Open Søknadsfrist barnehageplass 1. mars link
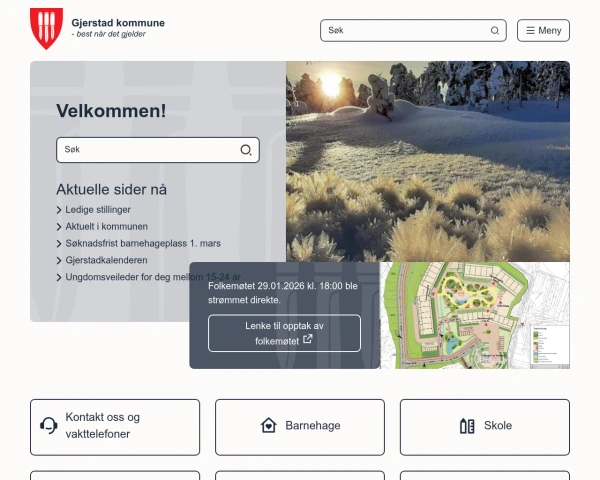The height and width of the screenshot is (480, 600). click(143, 243)
